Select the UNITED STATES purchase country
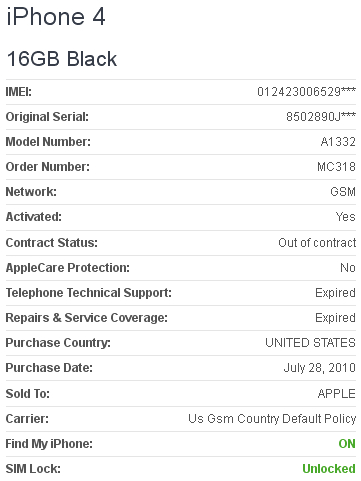The image size is (361, 481). 310,343
